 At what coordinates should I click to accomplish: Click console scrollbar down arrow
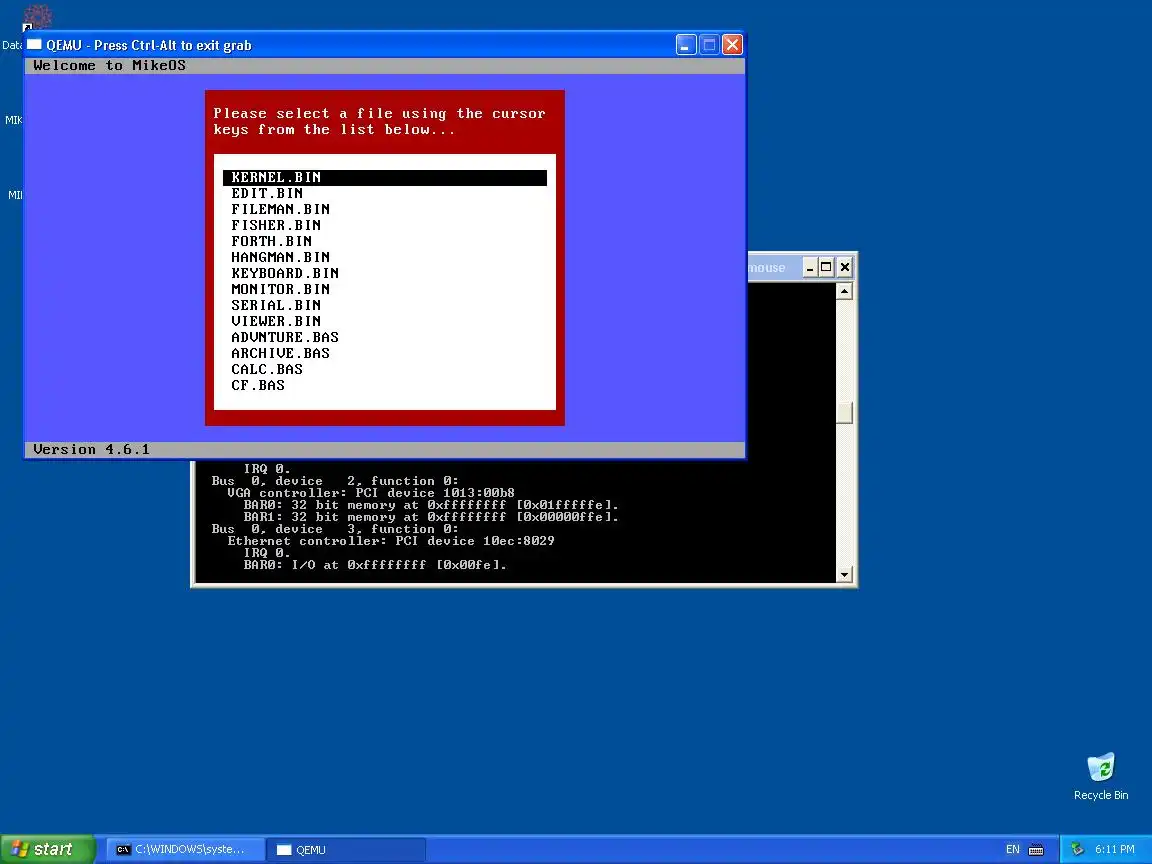(x=845, y=575)
